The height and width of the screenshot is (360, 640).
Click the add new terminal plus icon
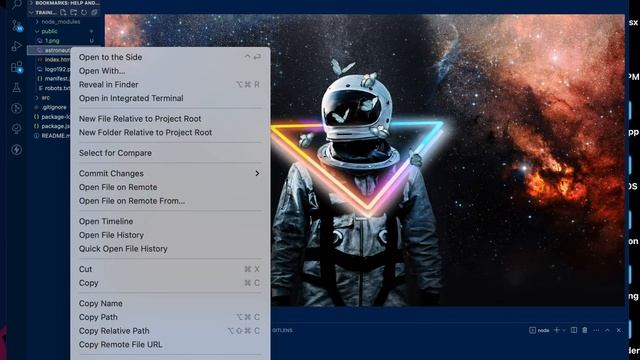coord(556,330)
